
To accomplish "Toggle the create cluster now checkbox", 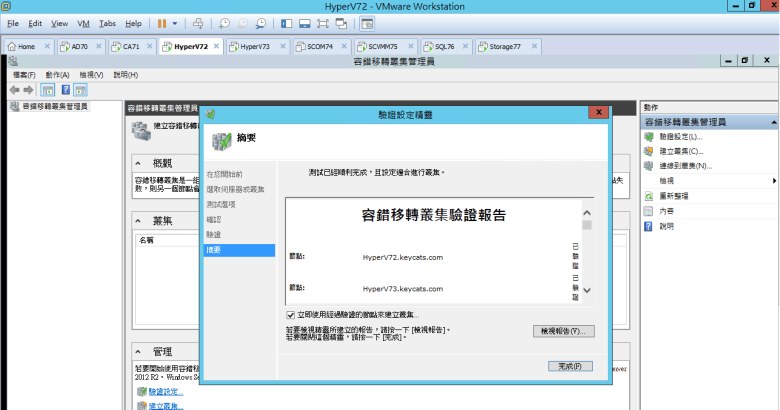I will pyautogui.click(x=290, y=315).
